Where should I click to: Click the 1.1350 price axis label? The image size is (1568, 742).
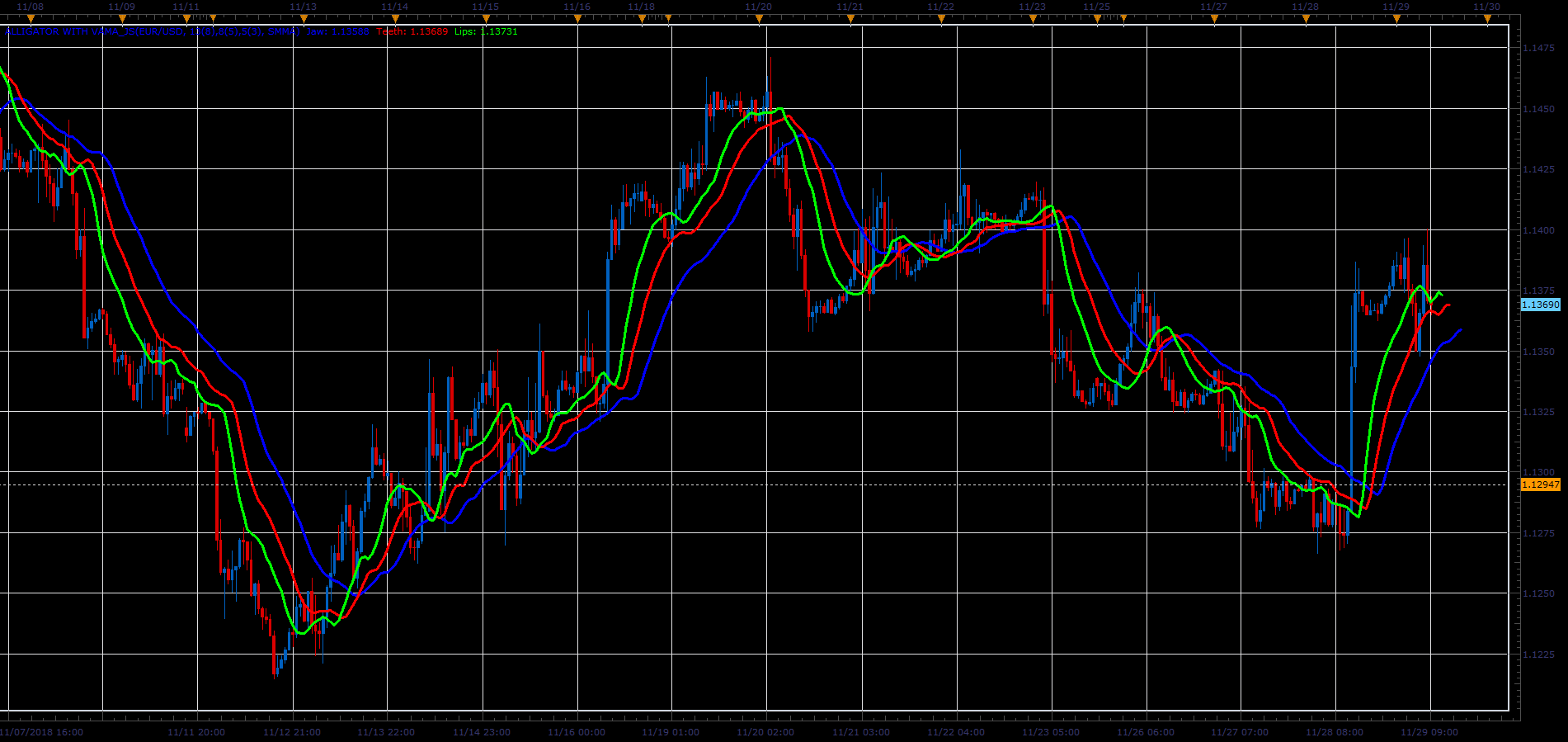pos(1538,352)
